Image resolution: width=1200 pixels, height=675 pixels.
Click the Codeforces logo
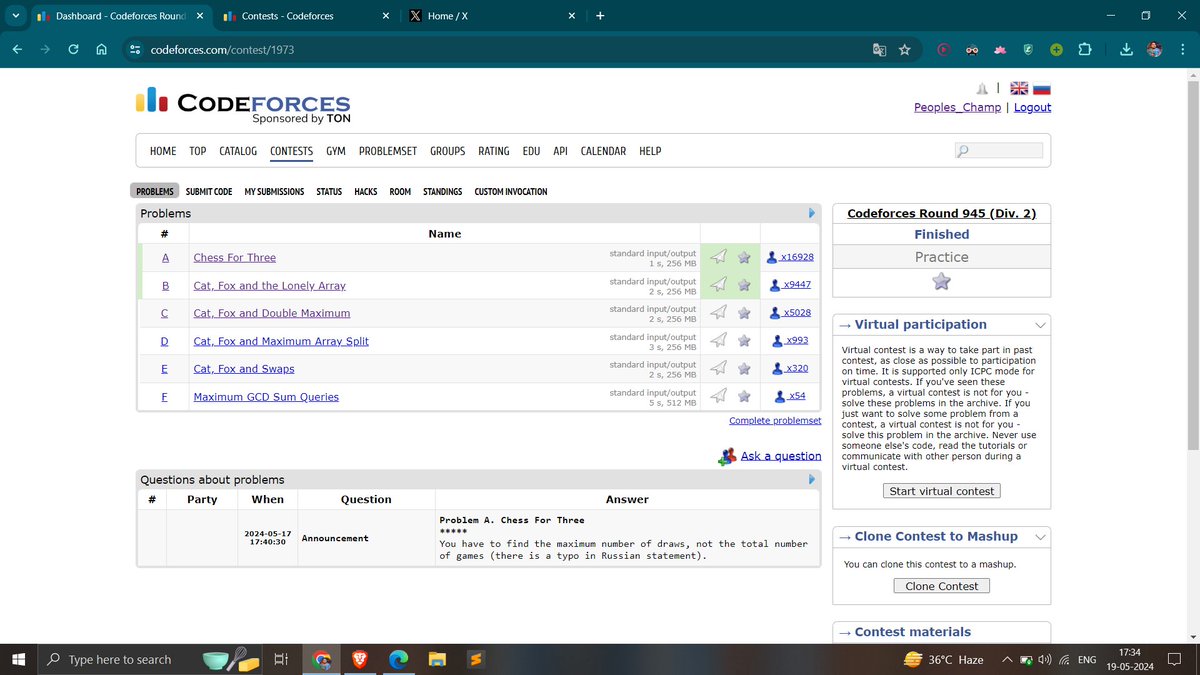[243, 105]
